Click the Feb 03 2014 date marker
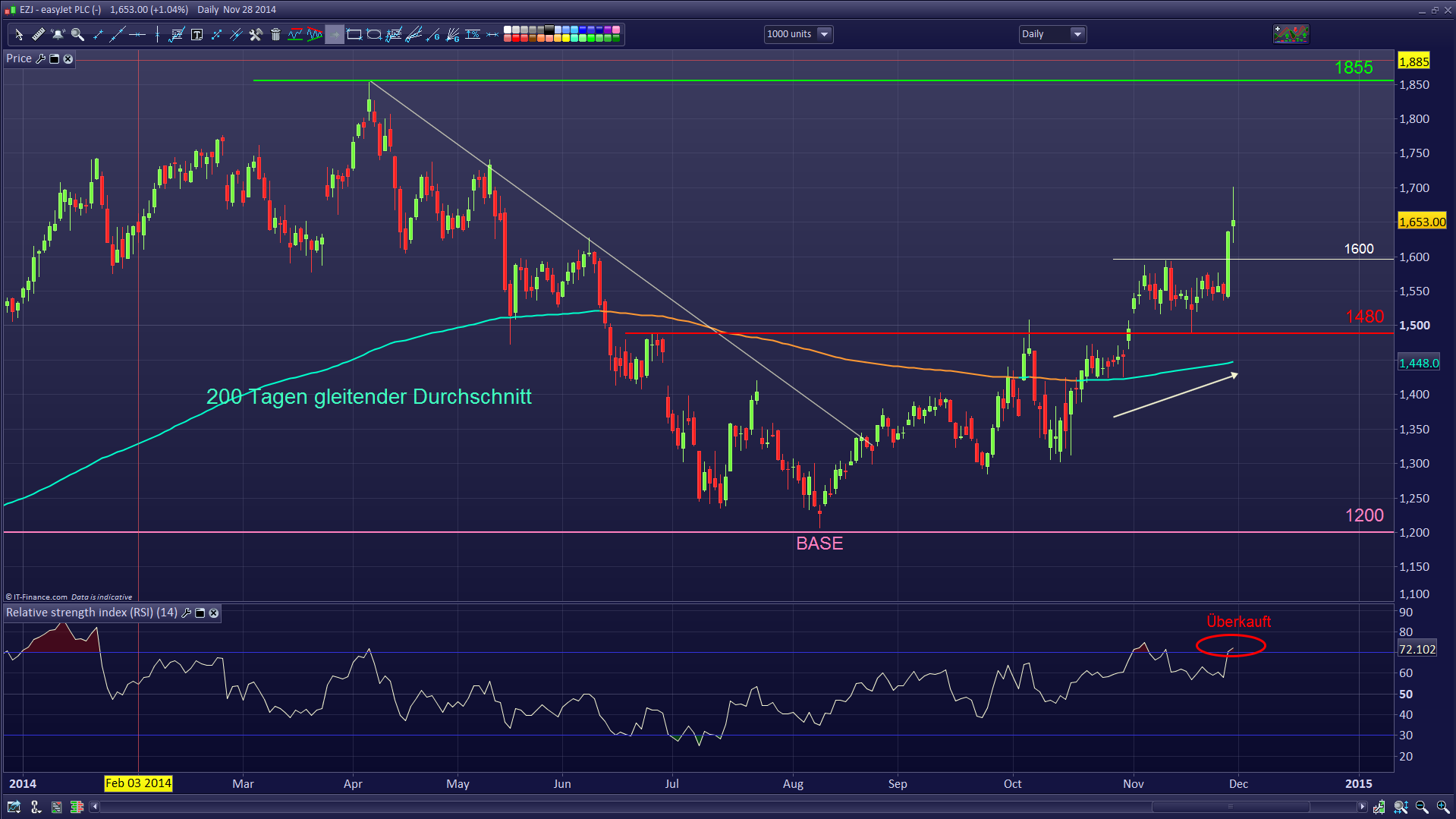1456x819 pixels. pos(138,783)
